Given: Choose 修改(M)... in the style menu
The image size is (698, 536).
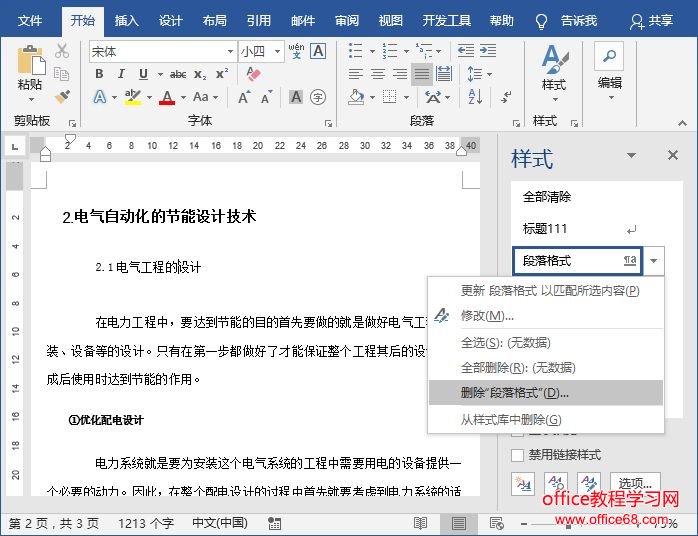Looking at the screenshot, I should [x=487, y=316].
